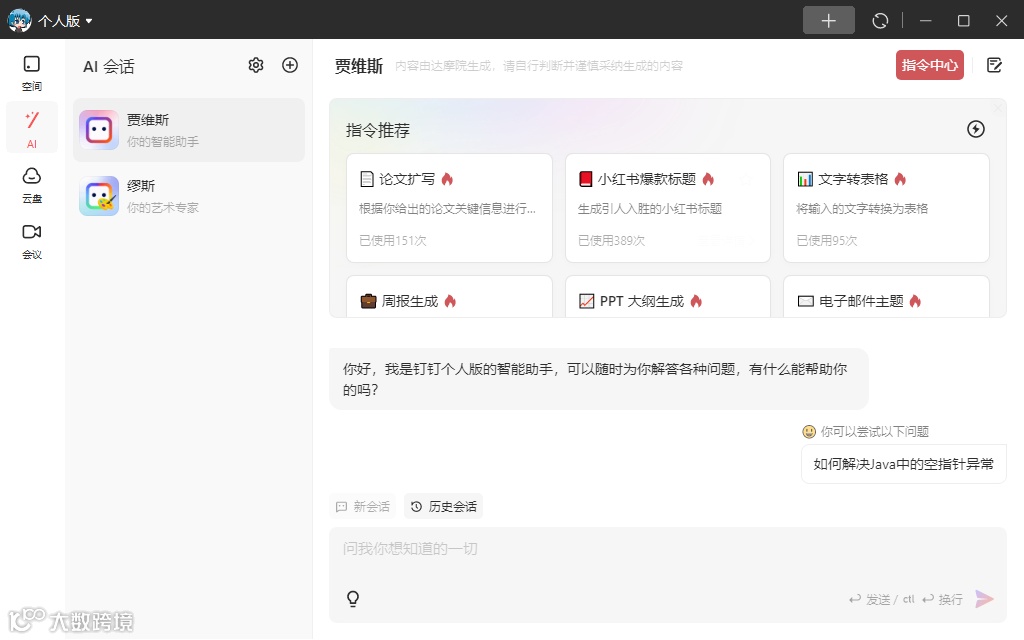This screenshot has width=1024, height=640.
Task: Start a 新会话 new conversation
Action: (x=362, y=506)
